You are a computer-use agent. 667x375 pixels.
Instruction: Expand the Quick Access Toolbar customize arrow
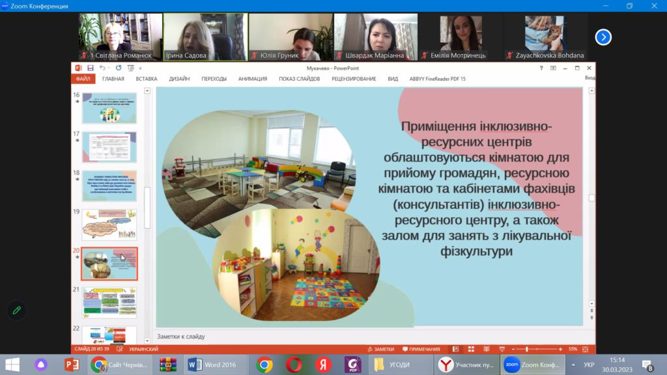140,68
